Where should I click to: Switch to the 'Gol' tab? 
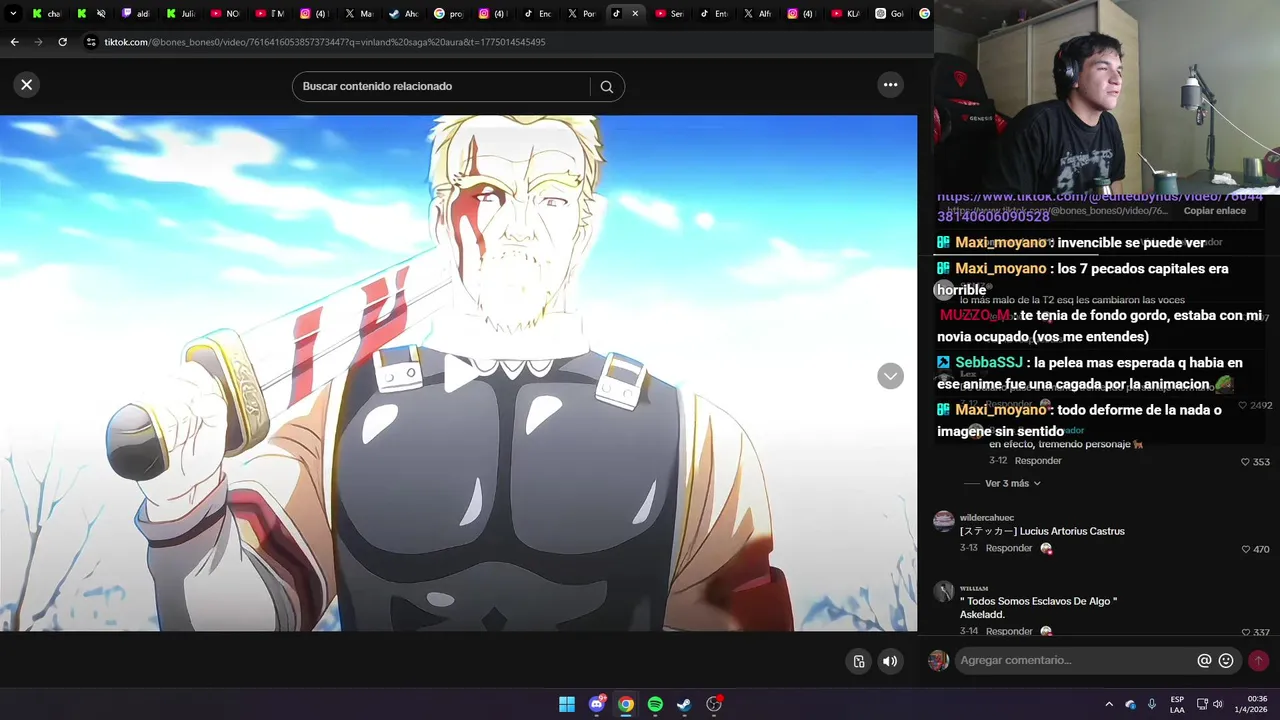[x=890, y=14]
